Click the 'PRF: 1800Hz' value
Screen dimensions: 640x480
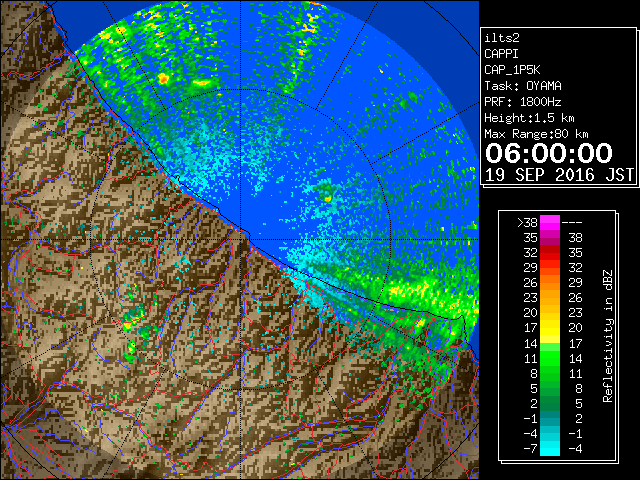coord(522,102)
